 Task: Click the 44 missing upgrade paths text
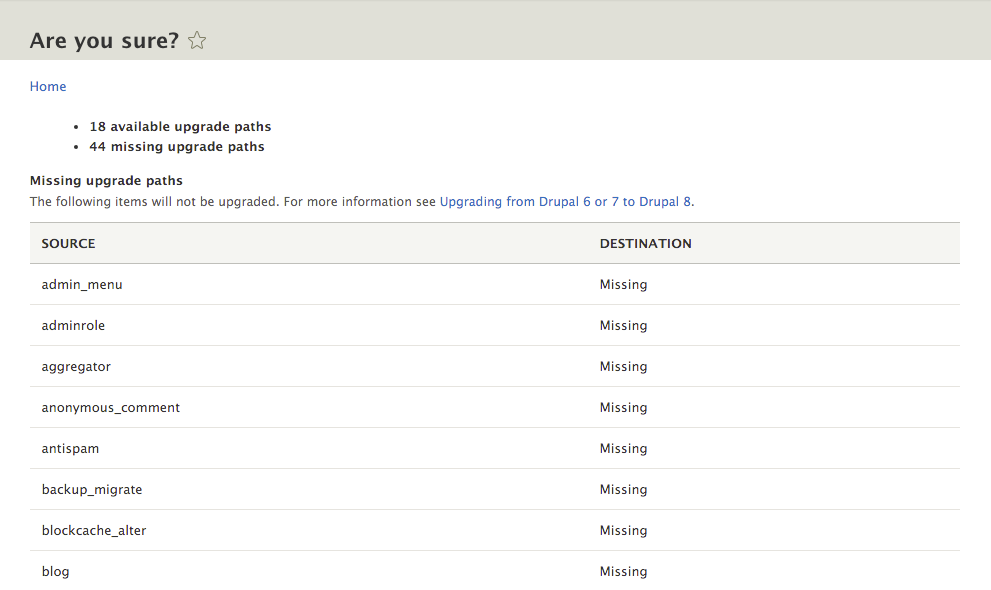point(177,147)
